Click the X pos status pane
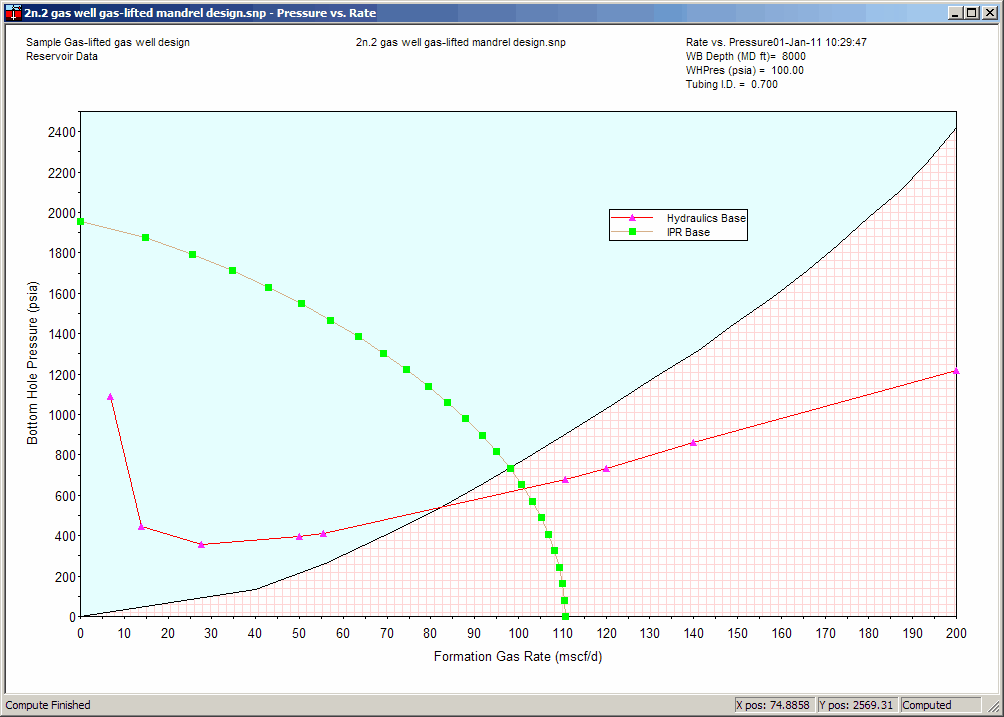The image size is (1004, 717). point(773,705)
